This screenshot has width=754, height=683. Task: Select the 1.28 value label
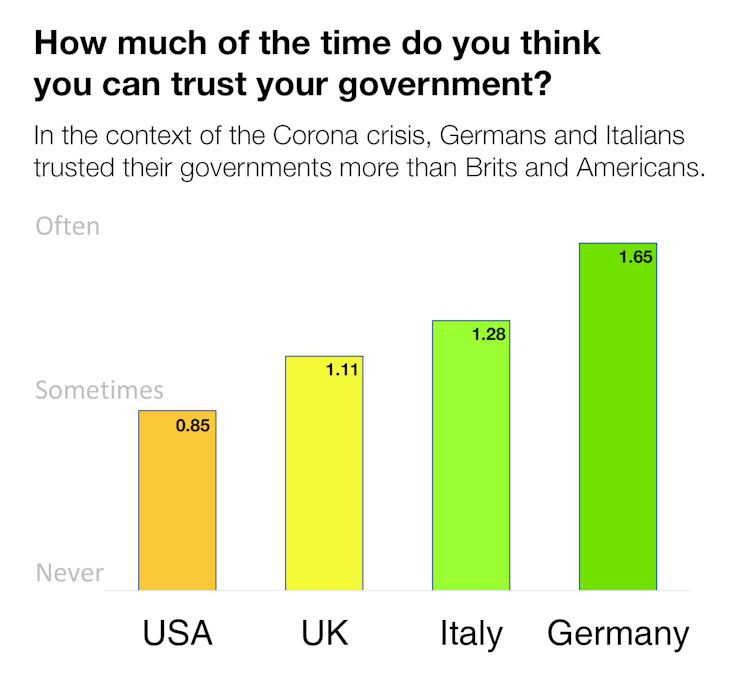coord(488,335)
